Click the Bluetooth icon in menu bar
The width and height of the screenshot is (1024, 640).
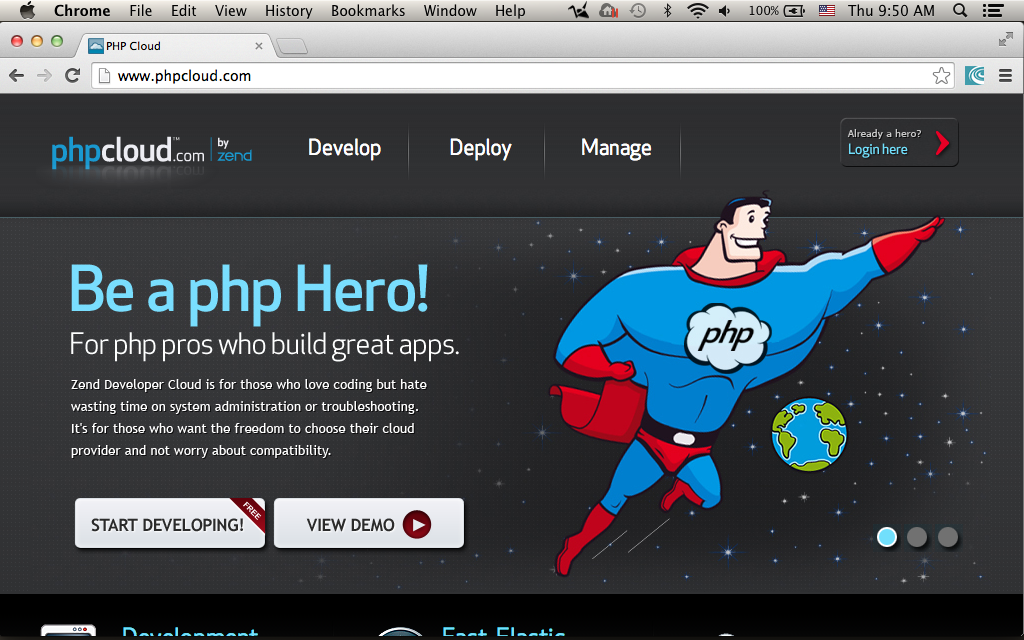[x=667, y=10]
